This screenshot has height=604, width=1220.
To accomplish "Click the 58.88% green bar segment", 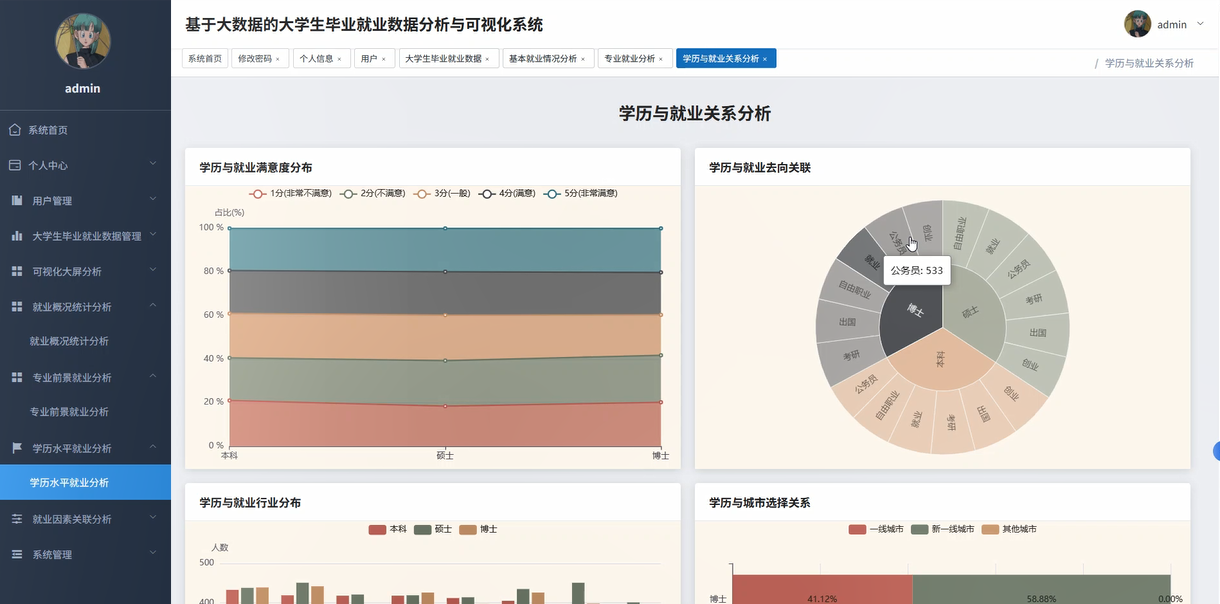I will click(1041, 589).
